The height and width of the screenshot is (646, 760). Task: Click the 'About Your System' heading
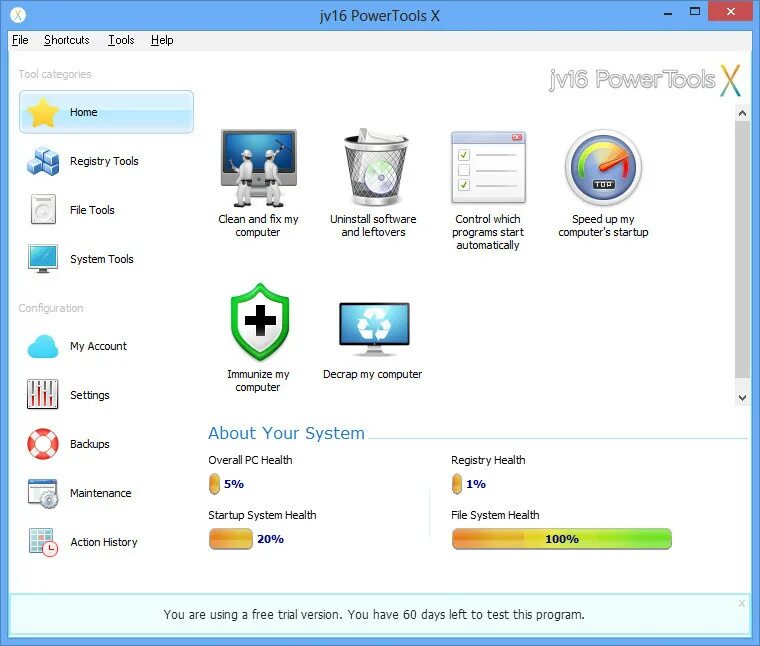click(x=286, y=433)
